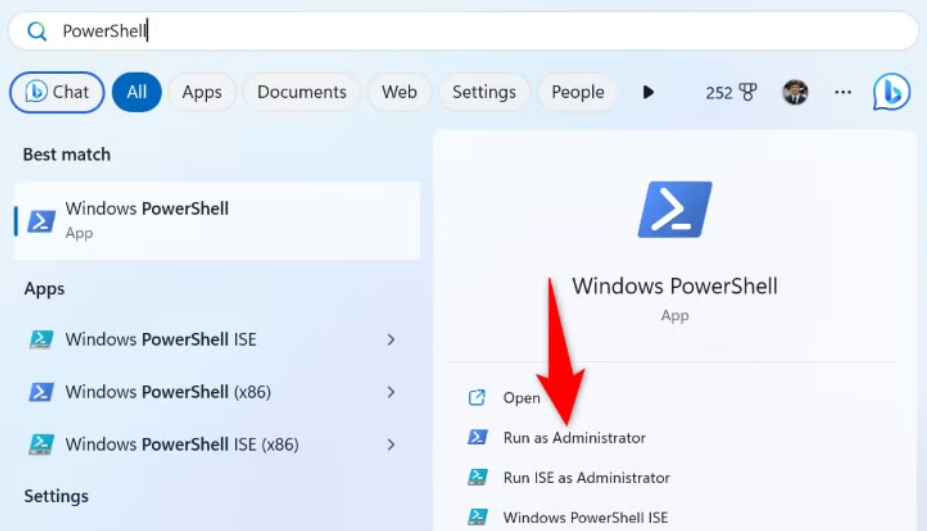Open the Chat button
This screenshot has width=927, height=531.
point(57,92)
